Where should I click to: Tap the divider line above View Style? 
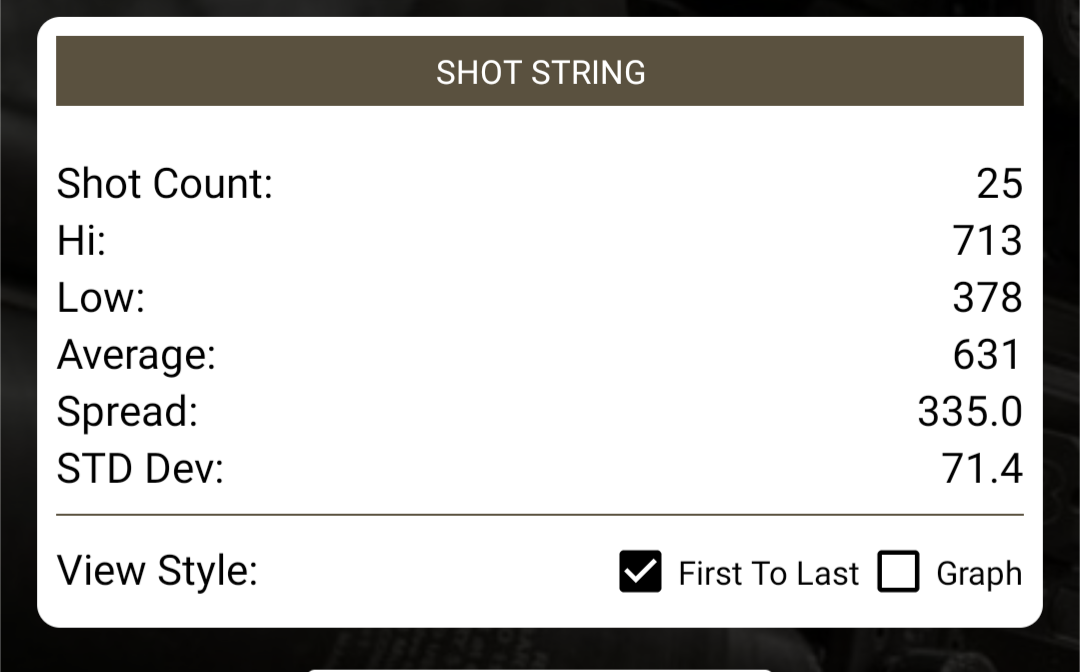(x=540, y=514)
